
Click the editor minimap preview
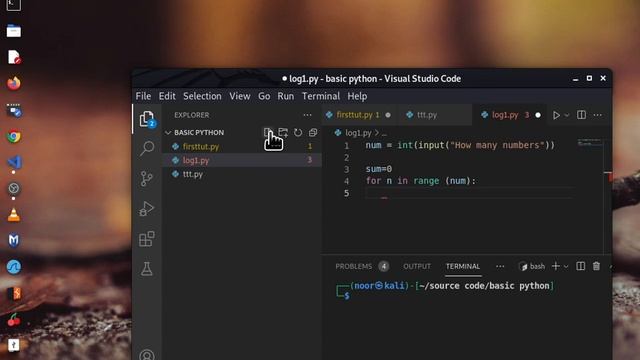[x=589, y=143]
